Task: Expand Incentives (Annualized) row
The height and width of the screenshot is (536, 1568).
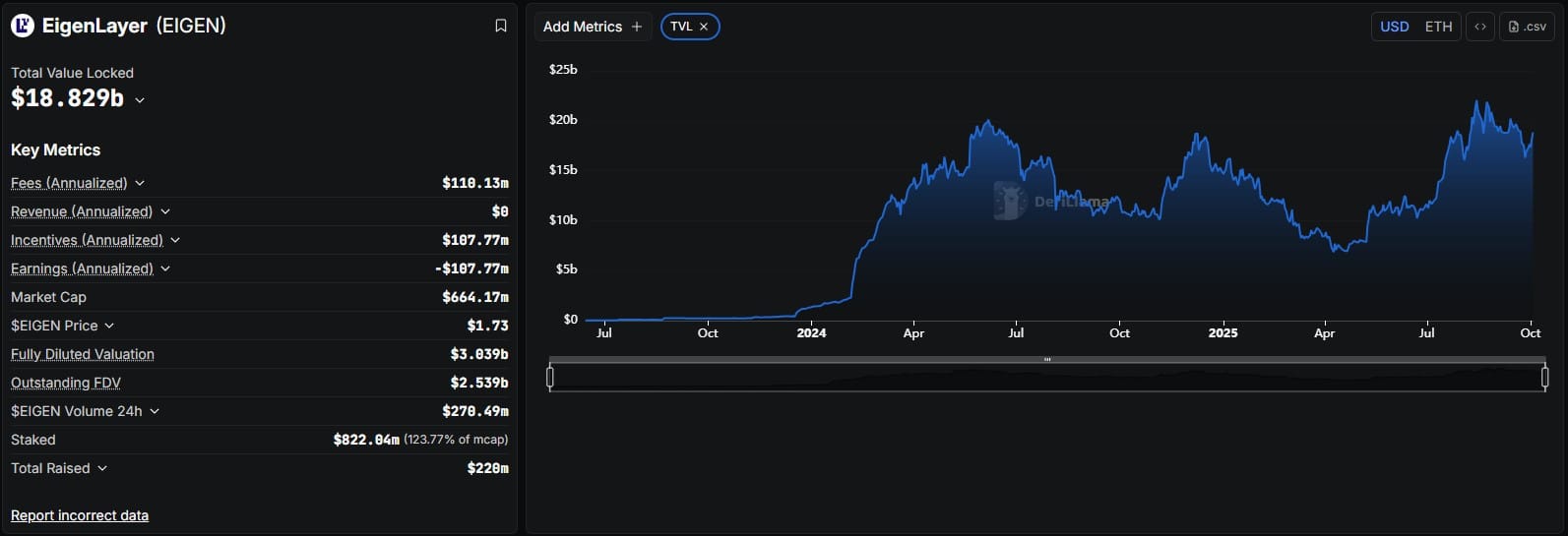Action: pos(175,240)
